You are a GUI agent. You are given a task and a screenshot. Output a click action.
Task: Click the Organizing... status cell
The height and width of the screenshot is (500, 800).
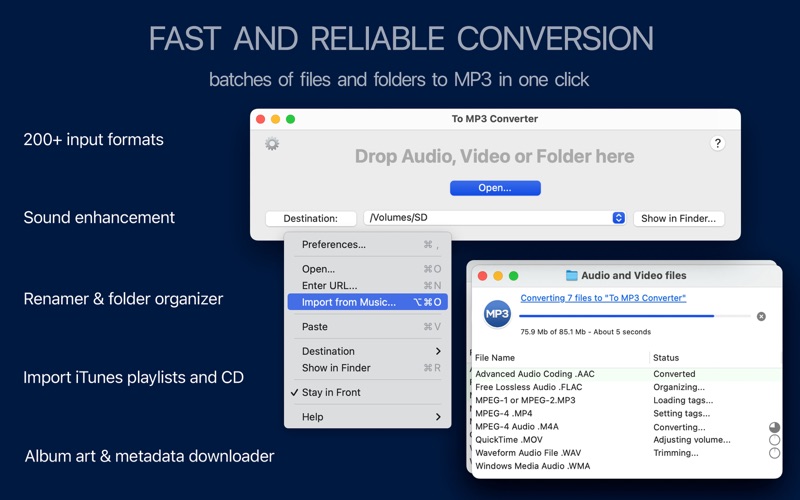[x=679, y=387]
